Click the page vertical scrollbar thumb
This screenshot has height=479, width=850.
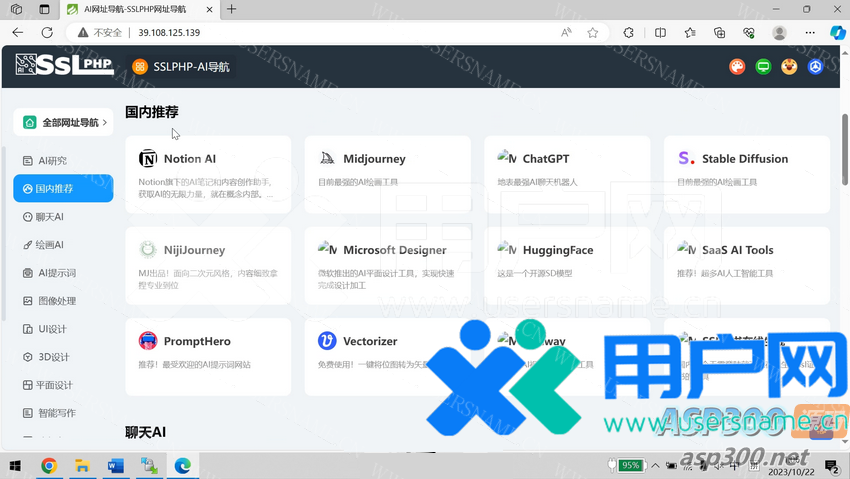click(x=845, y=150)
